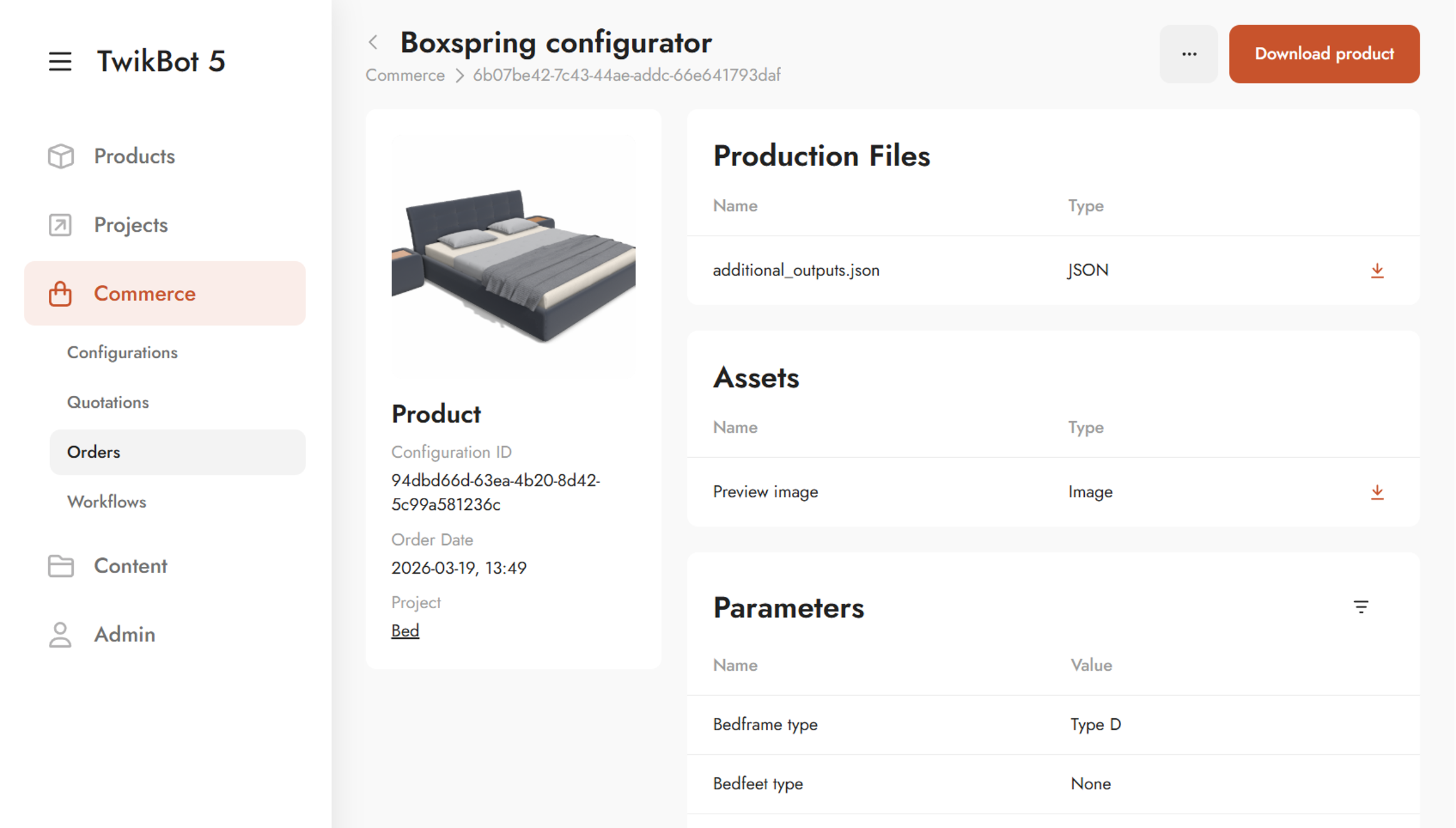This screenshot has height=828, width=1456.
Task: Download additional_outputs.json file
Action: click(1377, 271)
